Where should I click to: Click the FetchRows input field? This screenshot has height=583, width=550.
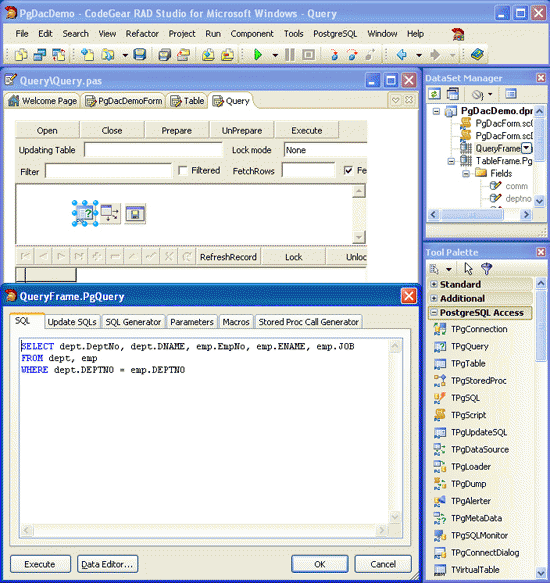coord(309,171)
